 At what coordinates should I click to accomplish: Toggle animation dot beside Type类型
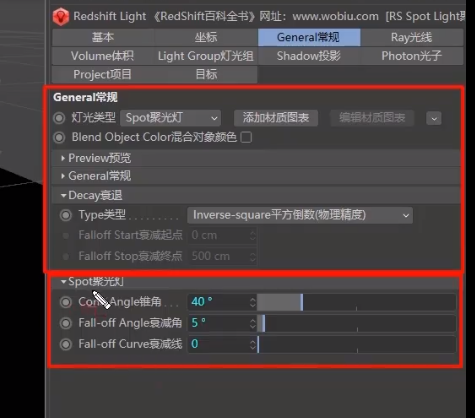click(66, 215)
